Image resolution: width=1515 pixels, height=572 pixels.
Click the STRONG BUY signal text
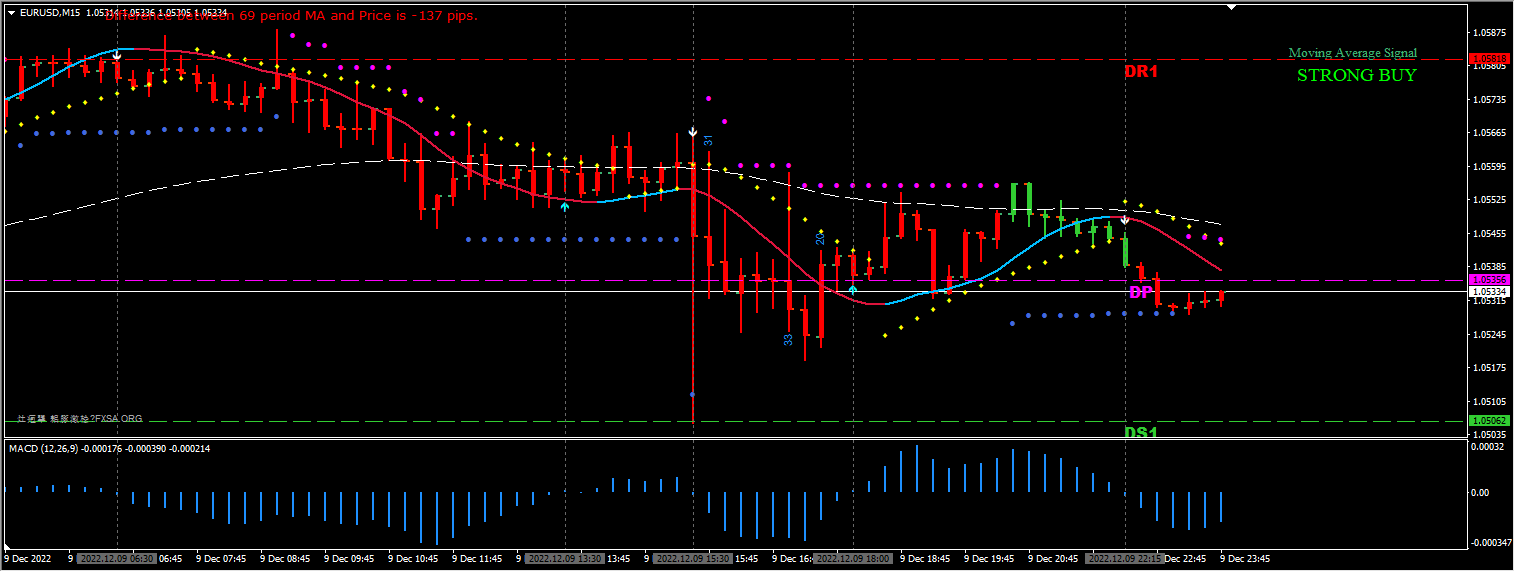pyautogui.click(x=1356, y=75)
